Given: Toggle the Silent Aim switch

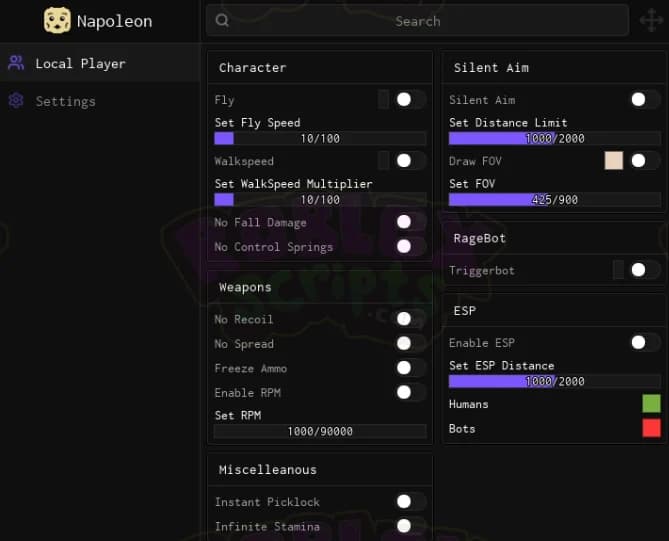Looking at the screenshot, I should (x=645, y=99).
